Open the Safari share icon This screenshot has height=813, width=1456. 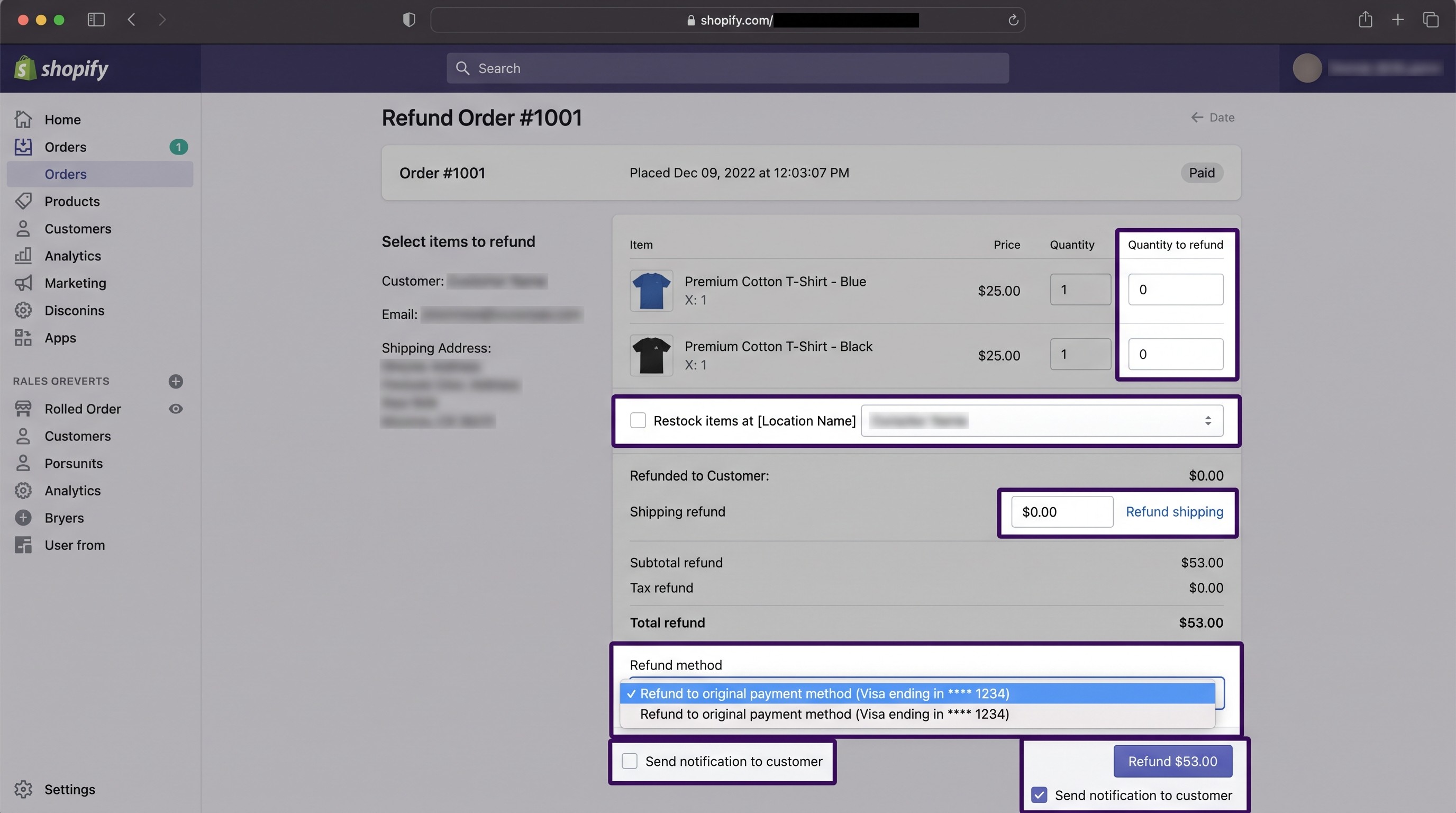pos(1365,19)
